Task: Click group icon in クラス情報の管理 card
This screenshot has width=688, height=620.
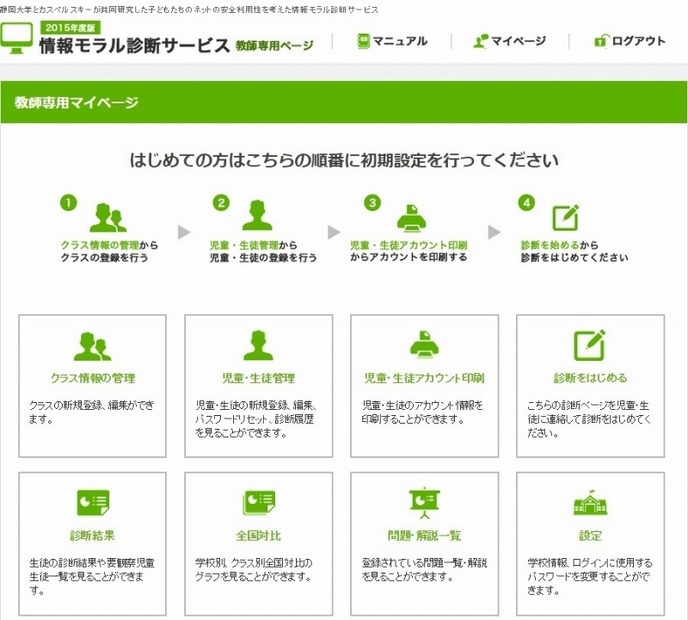Action: pos(93,346)
